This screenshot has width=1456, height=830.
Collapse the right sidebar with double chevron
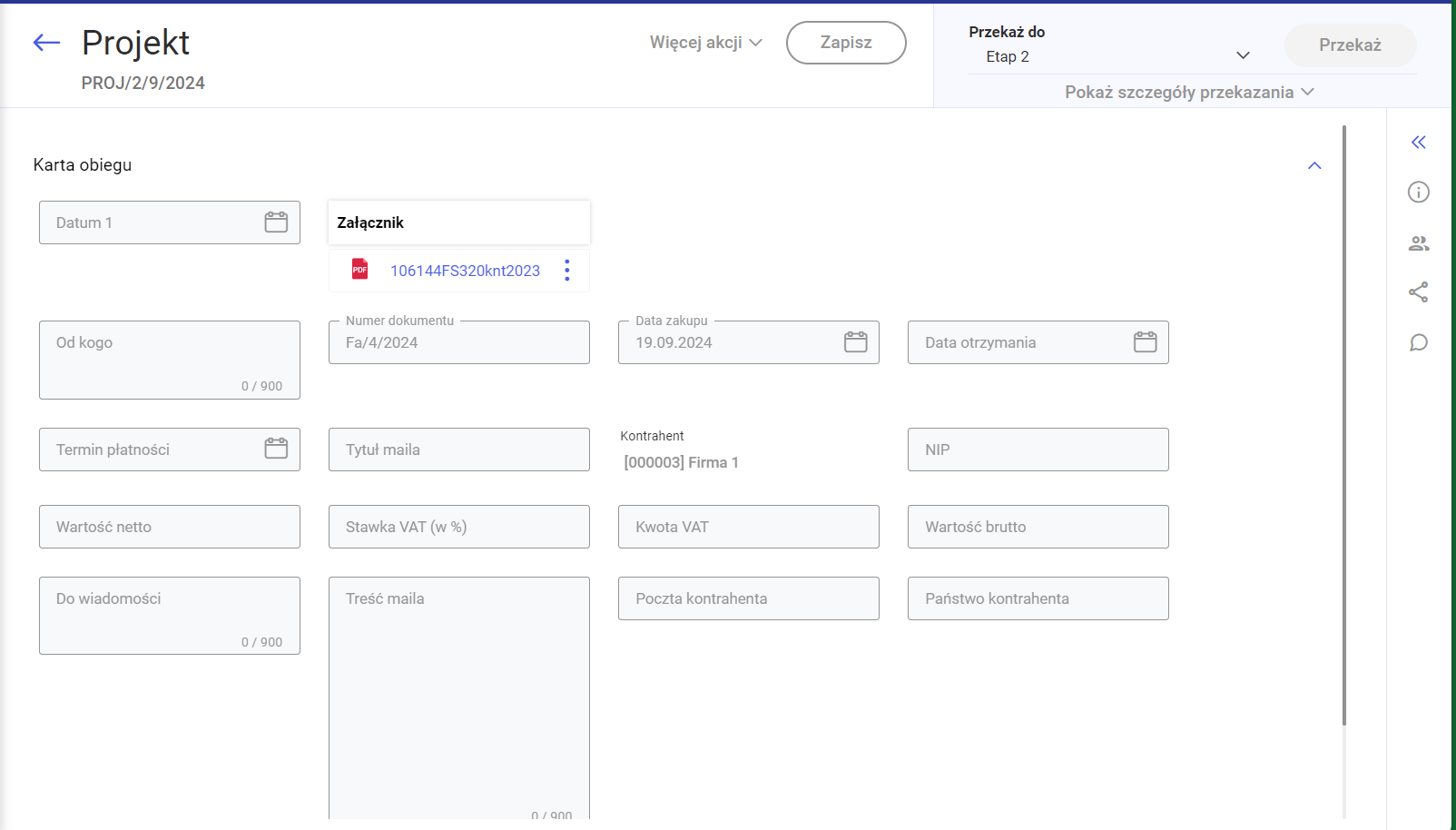tap(1418, 143)
